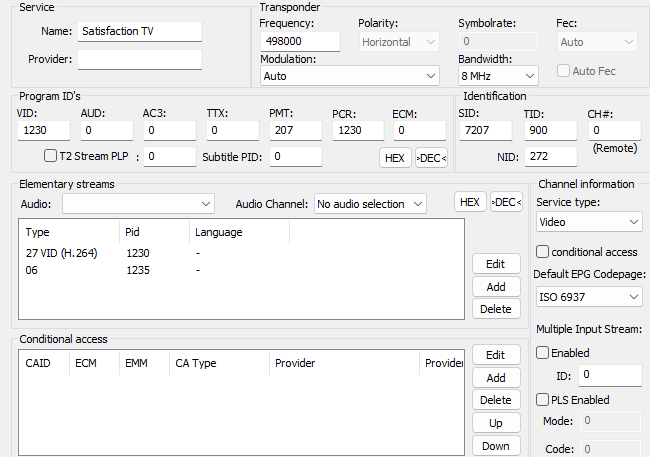The width and height of the screenshot is (650, 457).
Task: Click the Type column header in streams list
Action: (x=69, y=232)
